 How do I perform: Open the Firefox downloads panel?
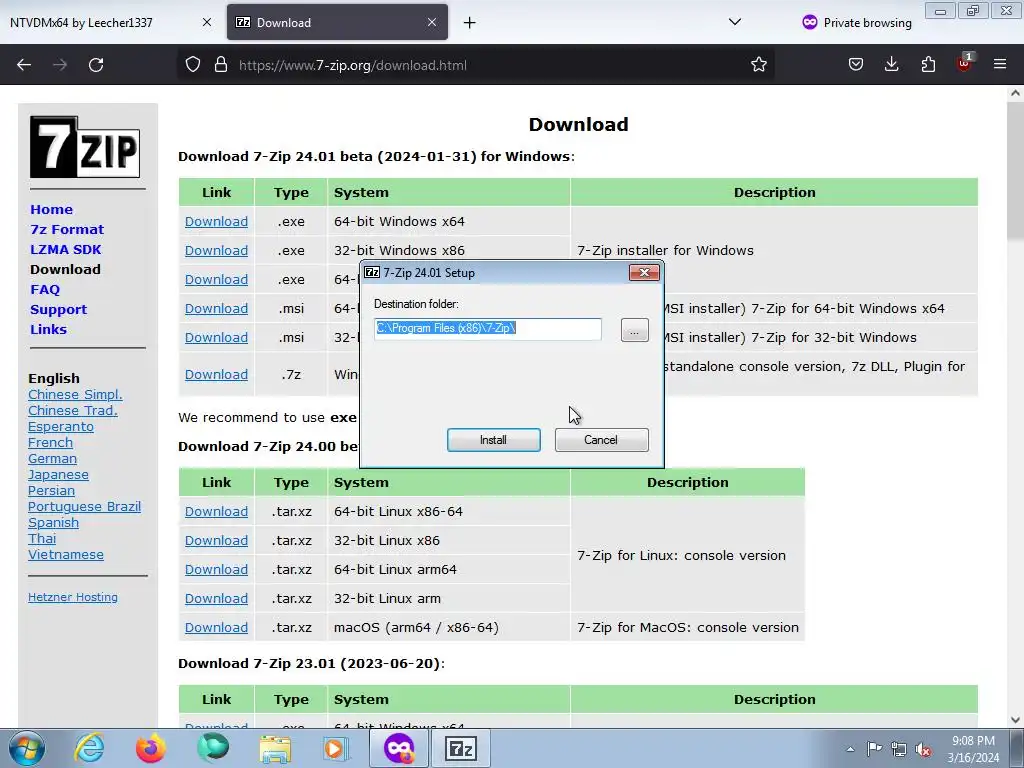point(891,65)
